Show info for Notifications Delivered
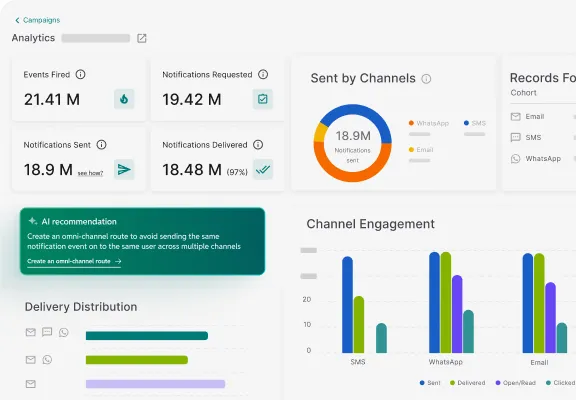Screen dimensions: 576x400 pyautogui.click(x=258, y=145)
